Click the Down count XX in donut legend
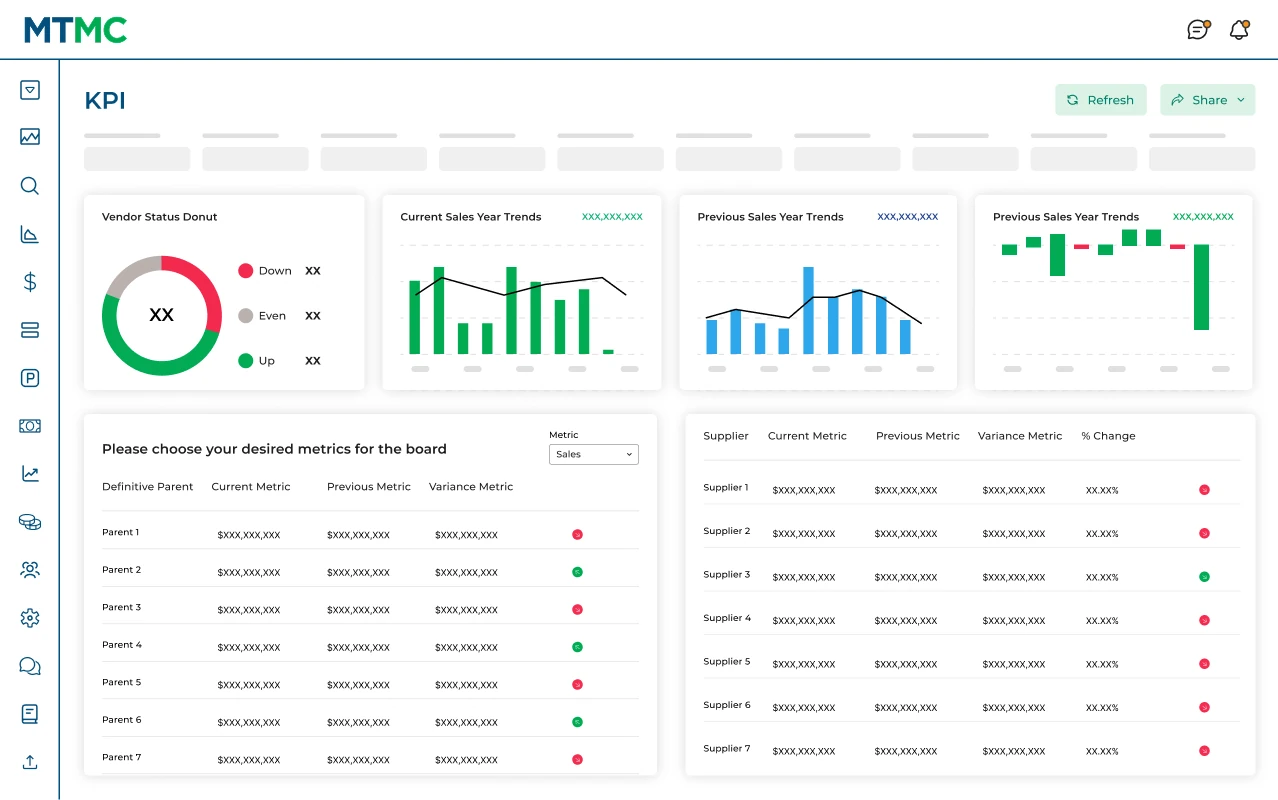The height and width of the screenshot is (800, 1278). coord(313,271)
